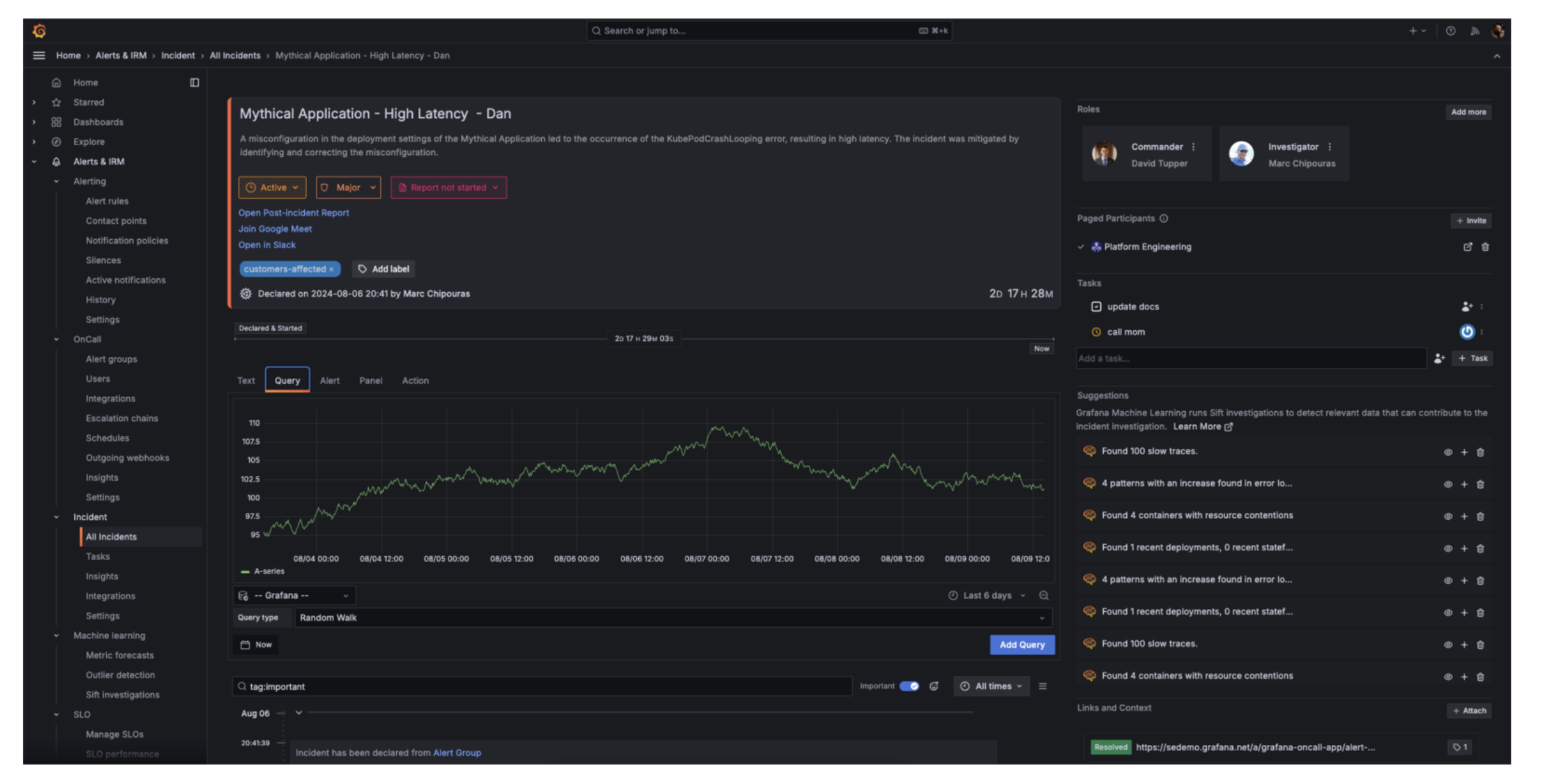Add 'Found 100 slow traces' suggestion to timeline
1541x784 pixels.
click(1464, 452)
